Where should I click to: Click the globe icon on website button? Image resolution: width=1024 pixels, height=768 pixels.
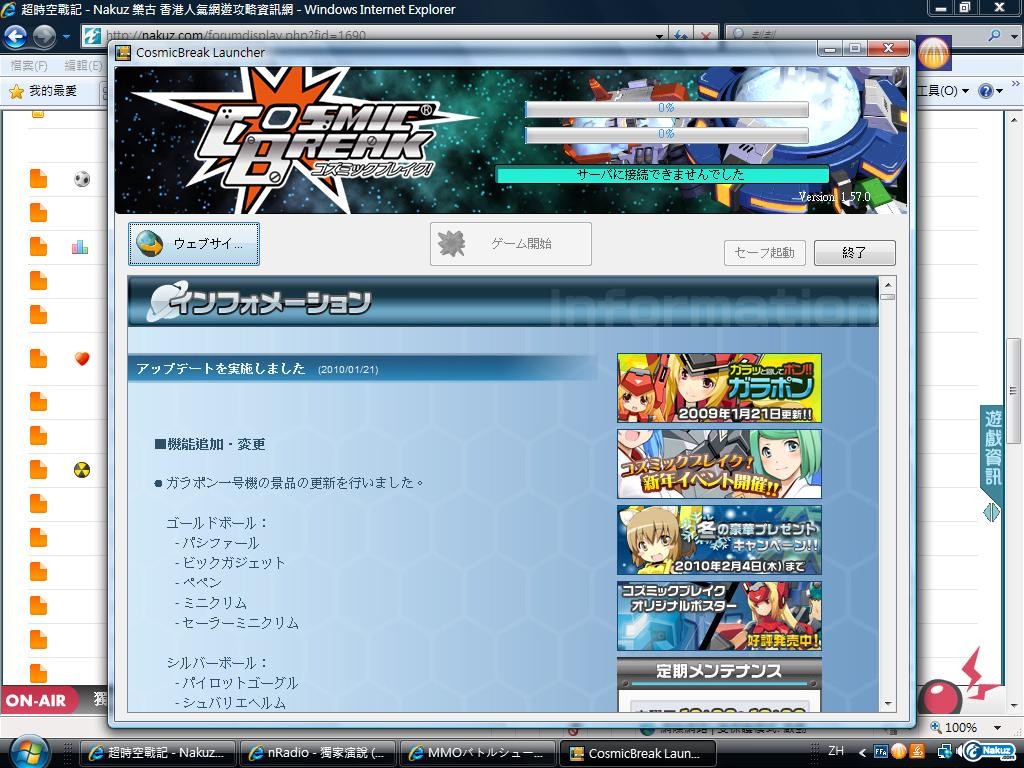(x=150, y=244)
